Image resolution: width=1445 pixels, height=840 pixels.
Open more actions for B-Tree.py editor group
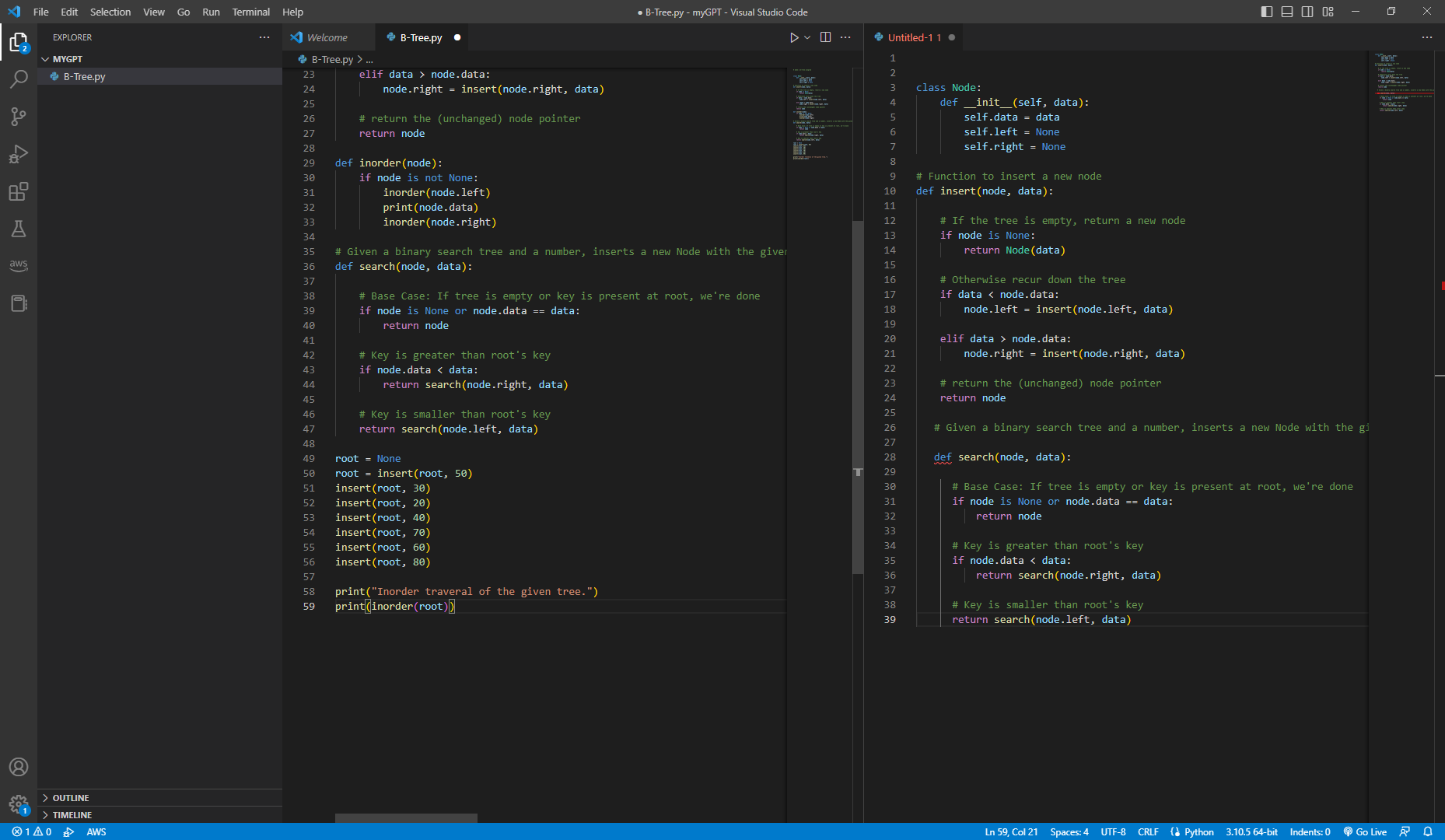[x=845, y=37]
